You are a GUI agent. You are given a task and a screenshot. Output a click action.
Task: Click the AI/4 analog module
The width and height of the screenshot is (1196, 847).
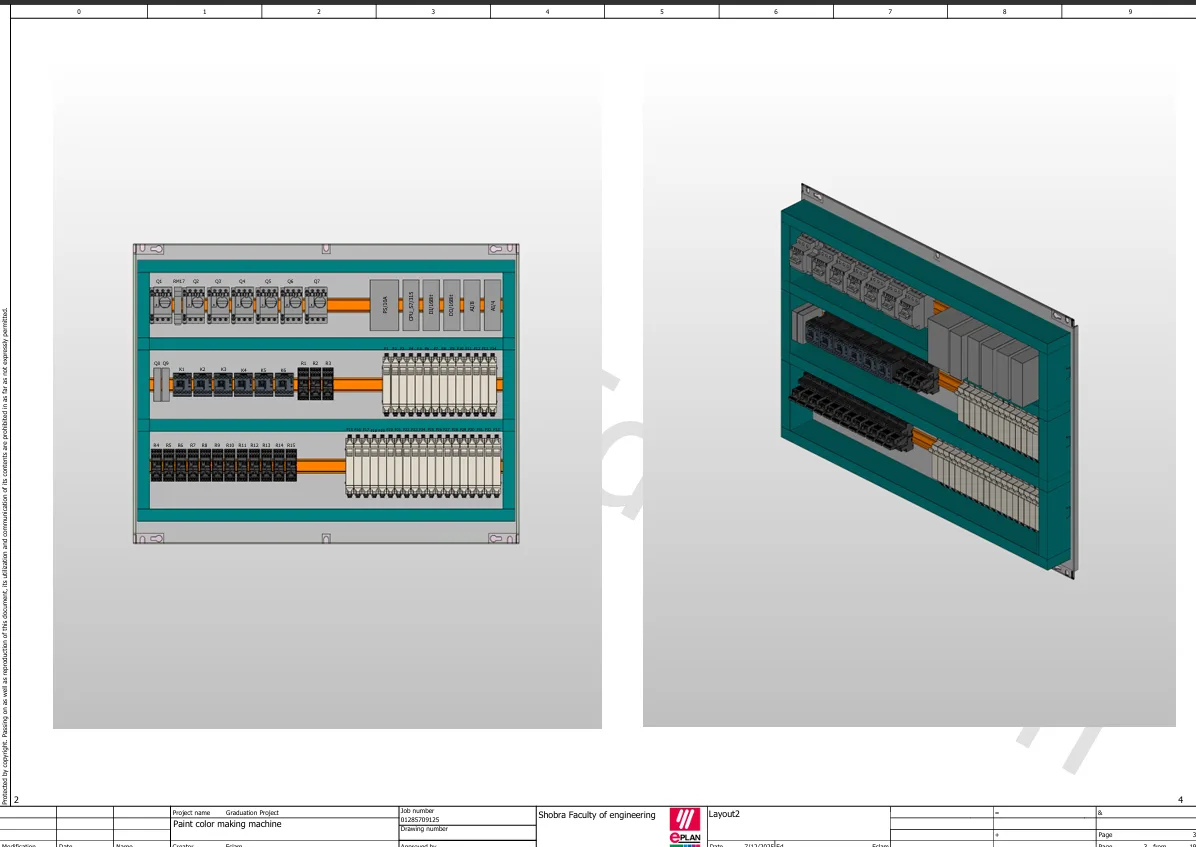click(493, 305)
